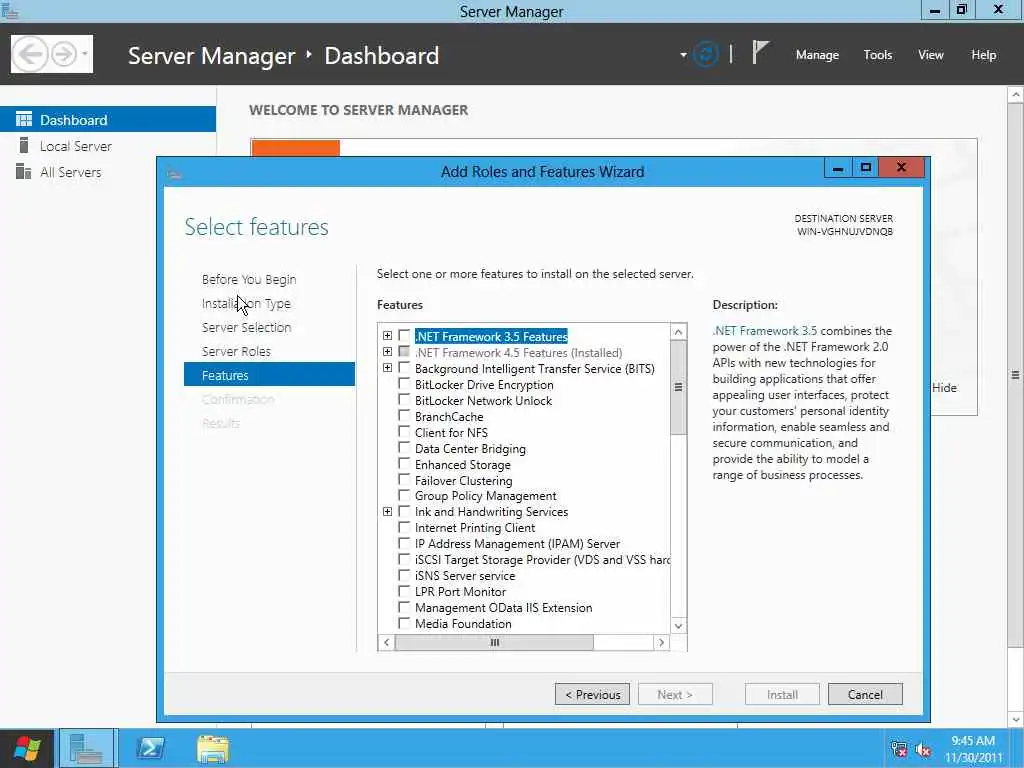Open the View menu
Viewport: 1024px width, 768px height.
pyautogui.click(x=930, y=55)
